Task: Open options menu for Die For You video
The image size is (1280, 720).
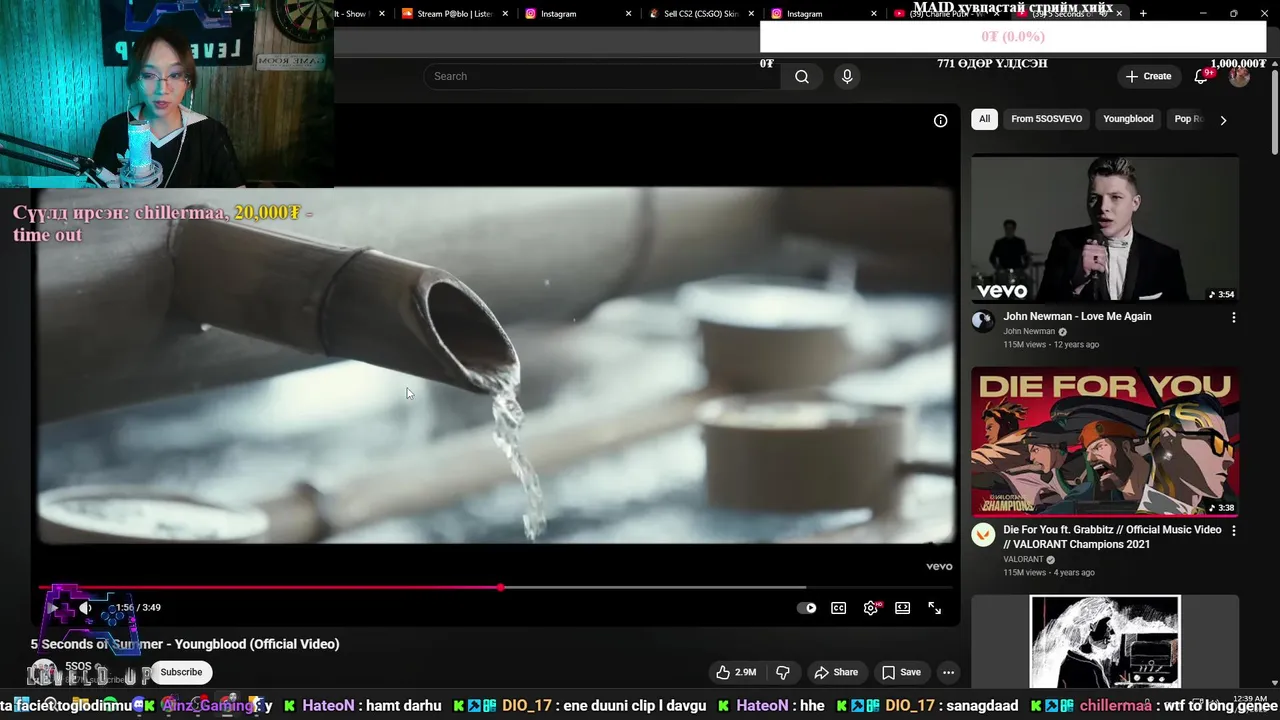Action: click(1233, 531)
